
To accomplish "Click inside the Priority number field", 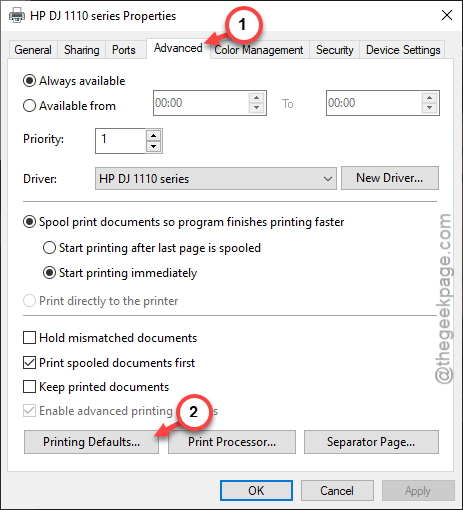I will click(121, 141).
